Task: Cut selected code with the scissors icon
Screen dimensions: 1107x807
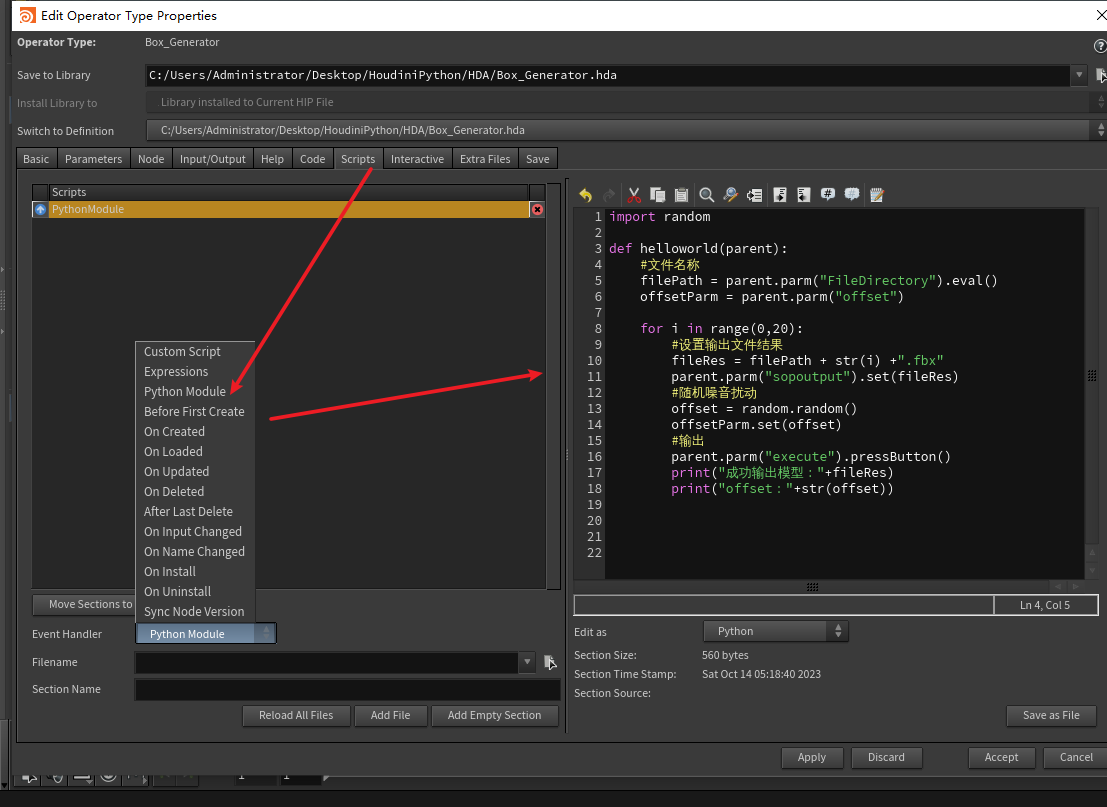Action: click(x=633, y=195)
